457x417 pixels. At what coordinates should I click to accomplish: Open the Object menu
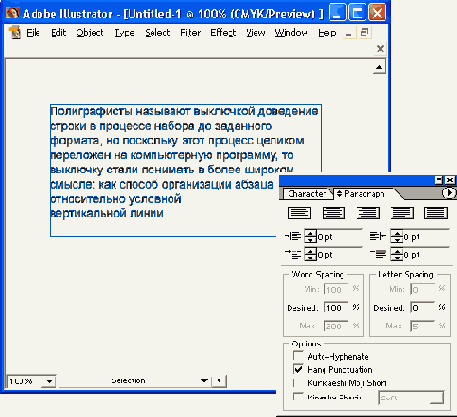pyautogui.click(x=90, y=33)
